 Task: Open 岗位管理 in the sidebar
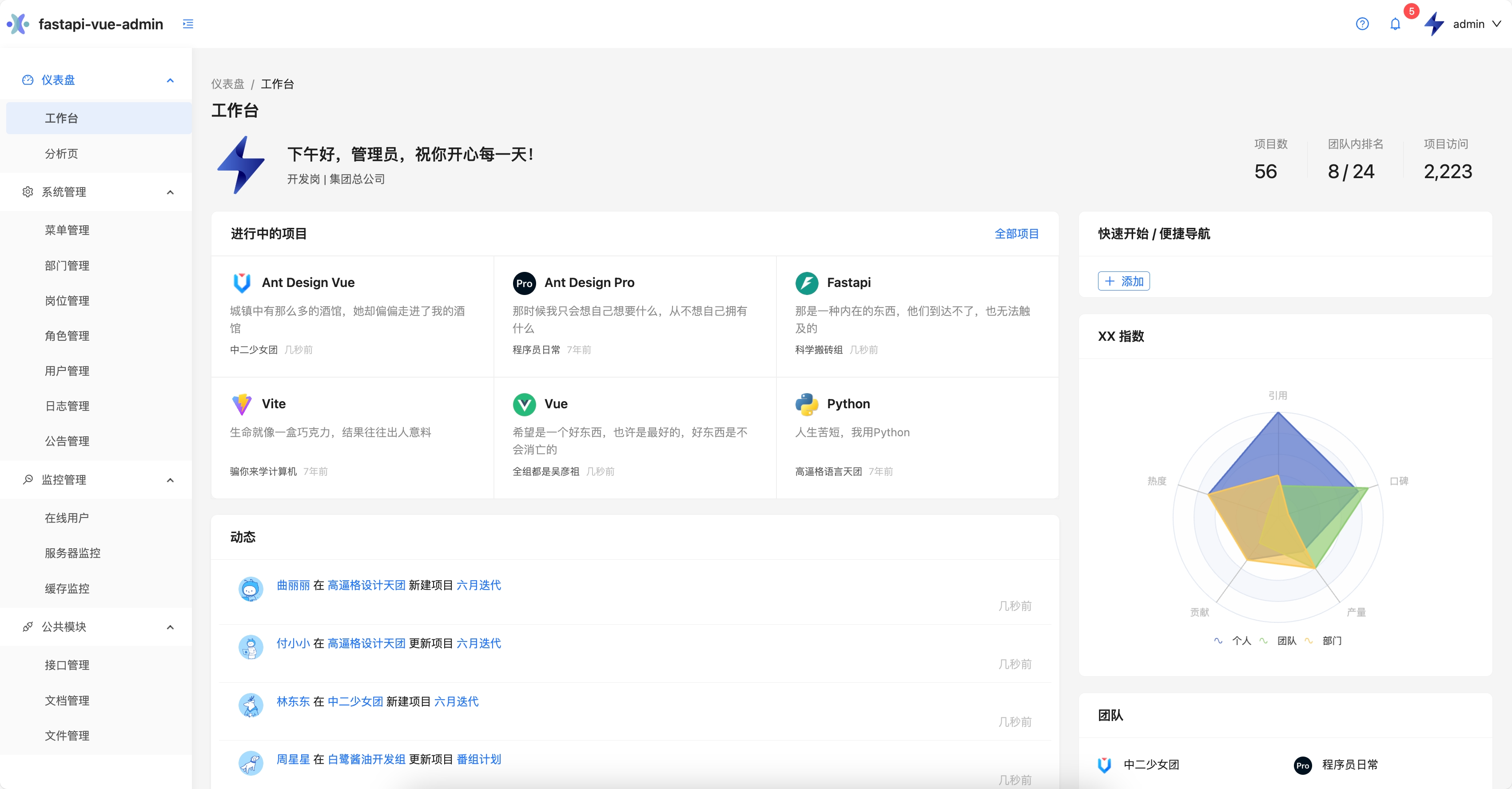[99, 301]
